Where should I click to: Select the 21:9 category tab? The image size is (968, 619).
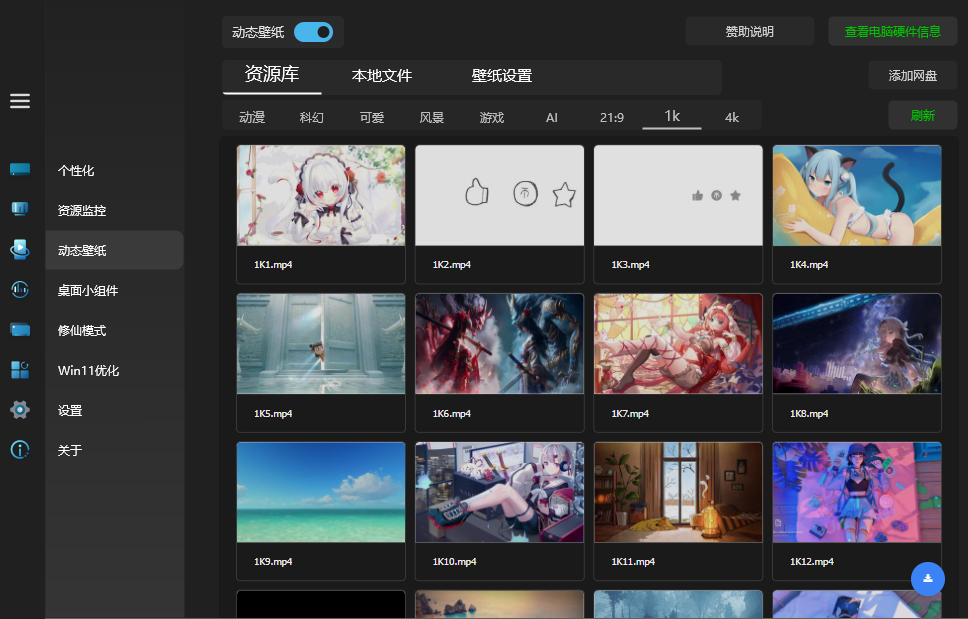click(x=612, y=117)
